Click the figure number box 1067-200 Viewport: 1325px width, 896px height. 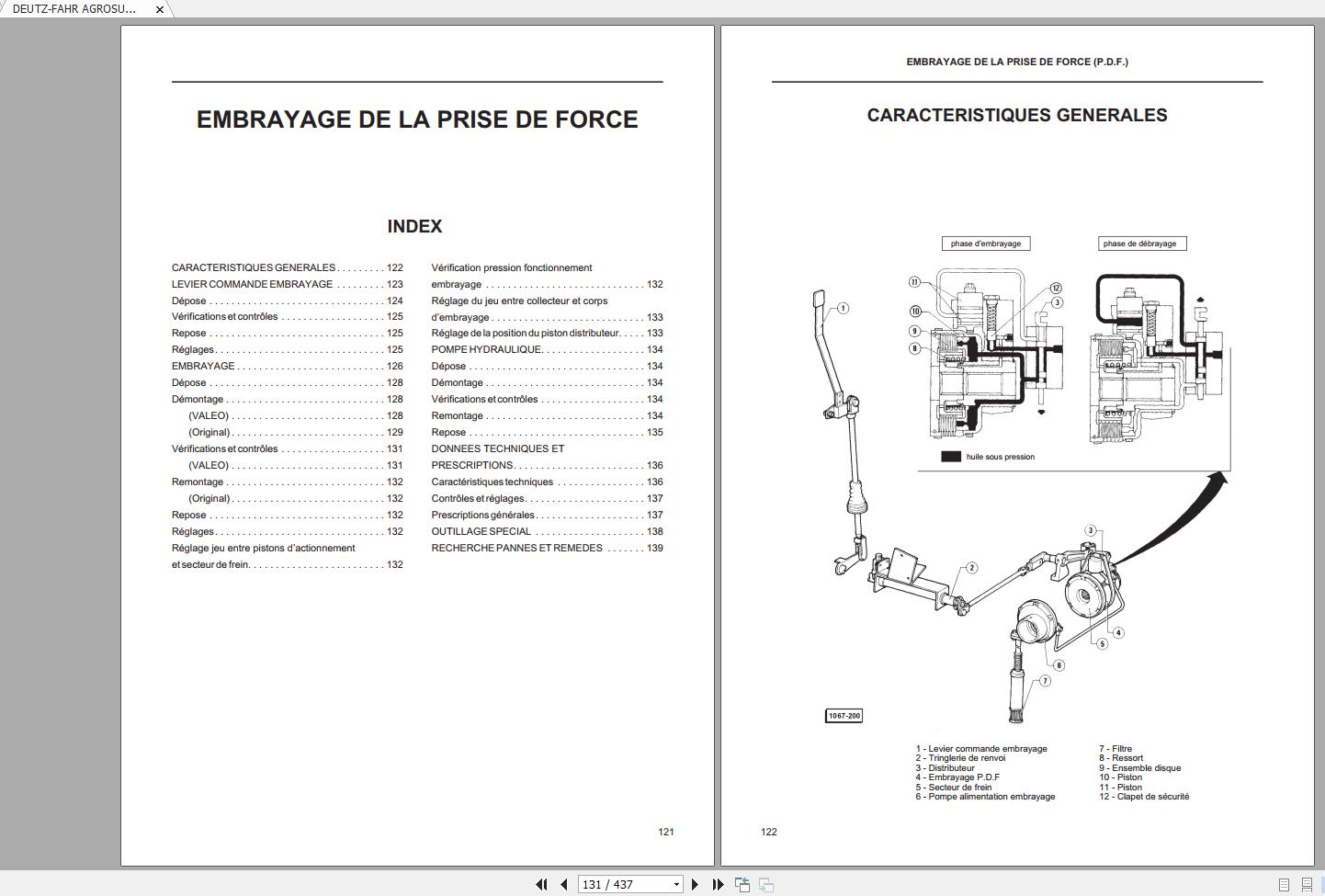pos(844,716)
